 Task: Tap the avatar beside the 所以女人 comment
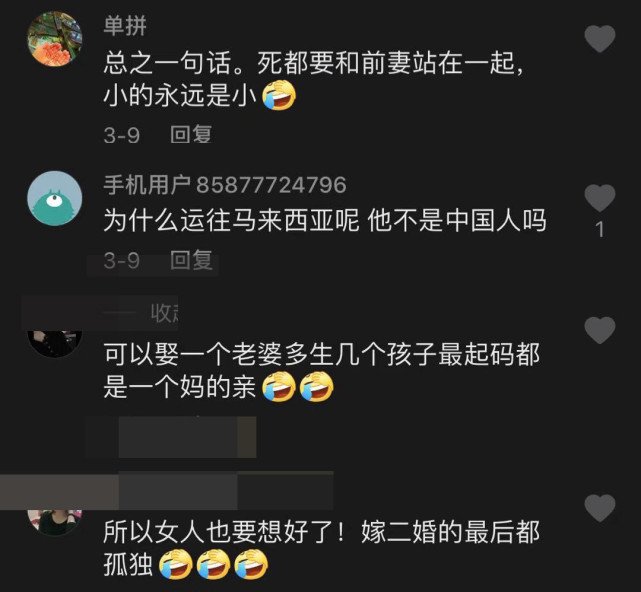(x=55, y=522)
